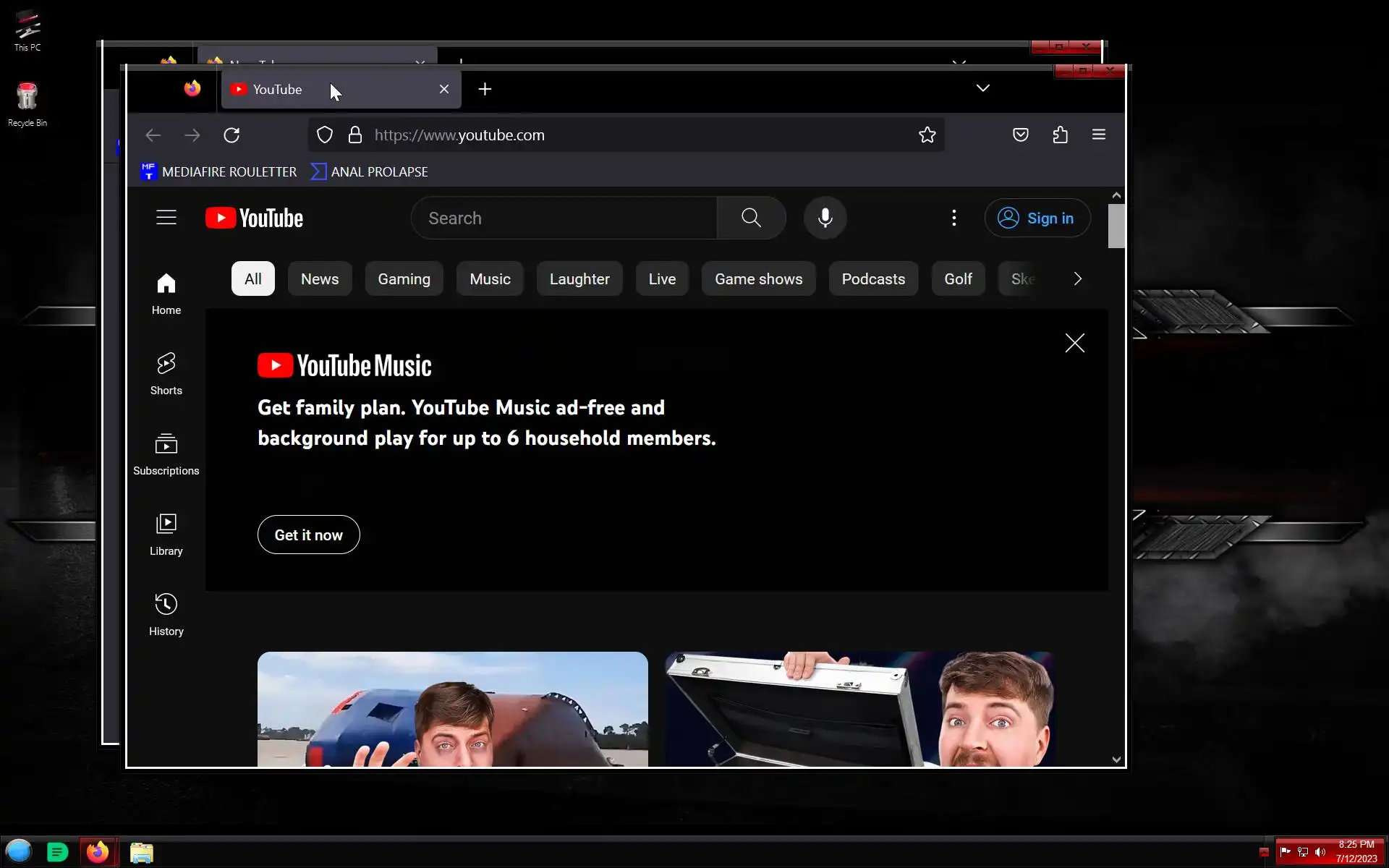Viewport: 1389px width, 868px height.
Task: Open Library from the sidebar
Action: click(x=166, y=534)
